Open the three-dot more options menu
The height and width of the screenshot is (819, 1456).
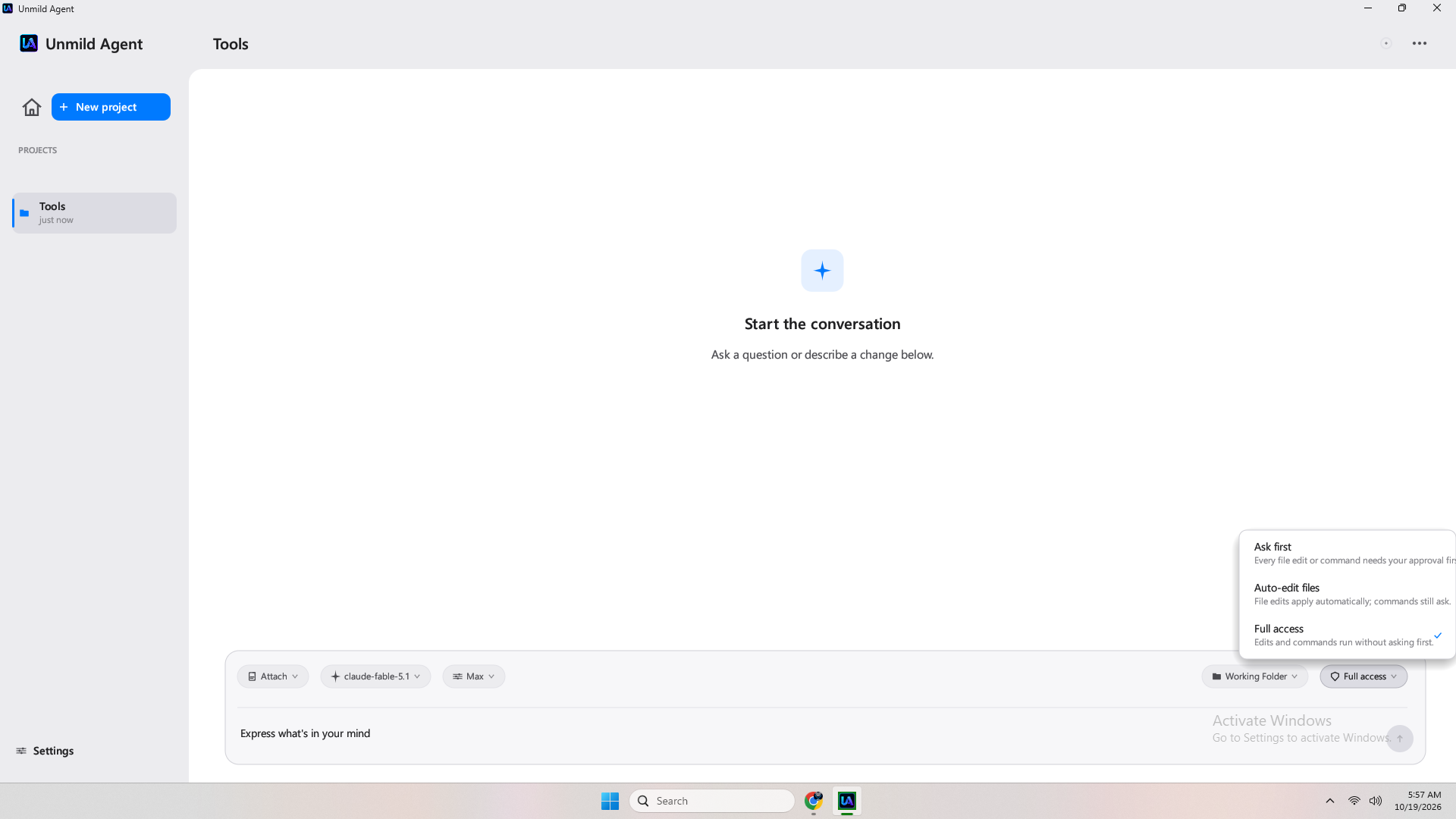pyautogui.click(x=1420, y=43)
